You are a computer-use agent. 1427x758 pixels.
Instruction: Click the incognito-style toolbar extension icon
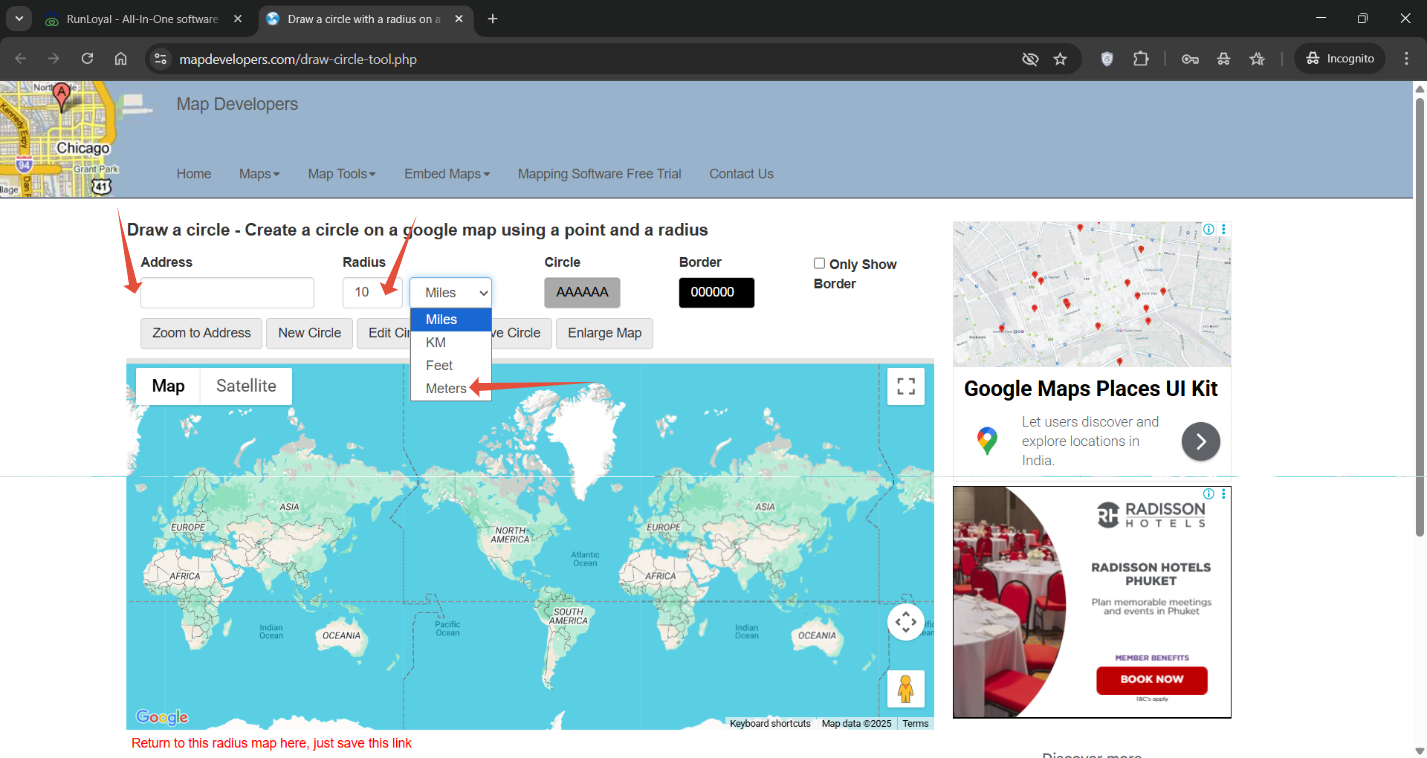[1223, 59]
